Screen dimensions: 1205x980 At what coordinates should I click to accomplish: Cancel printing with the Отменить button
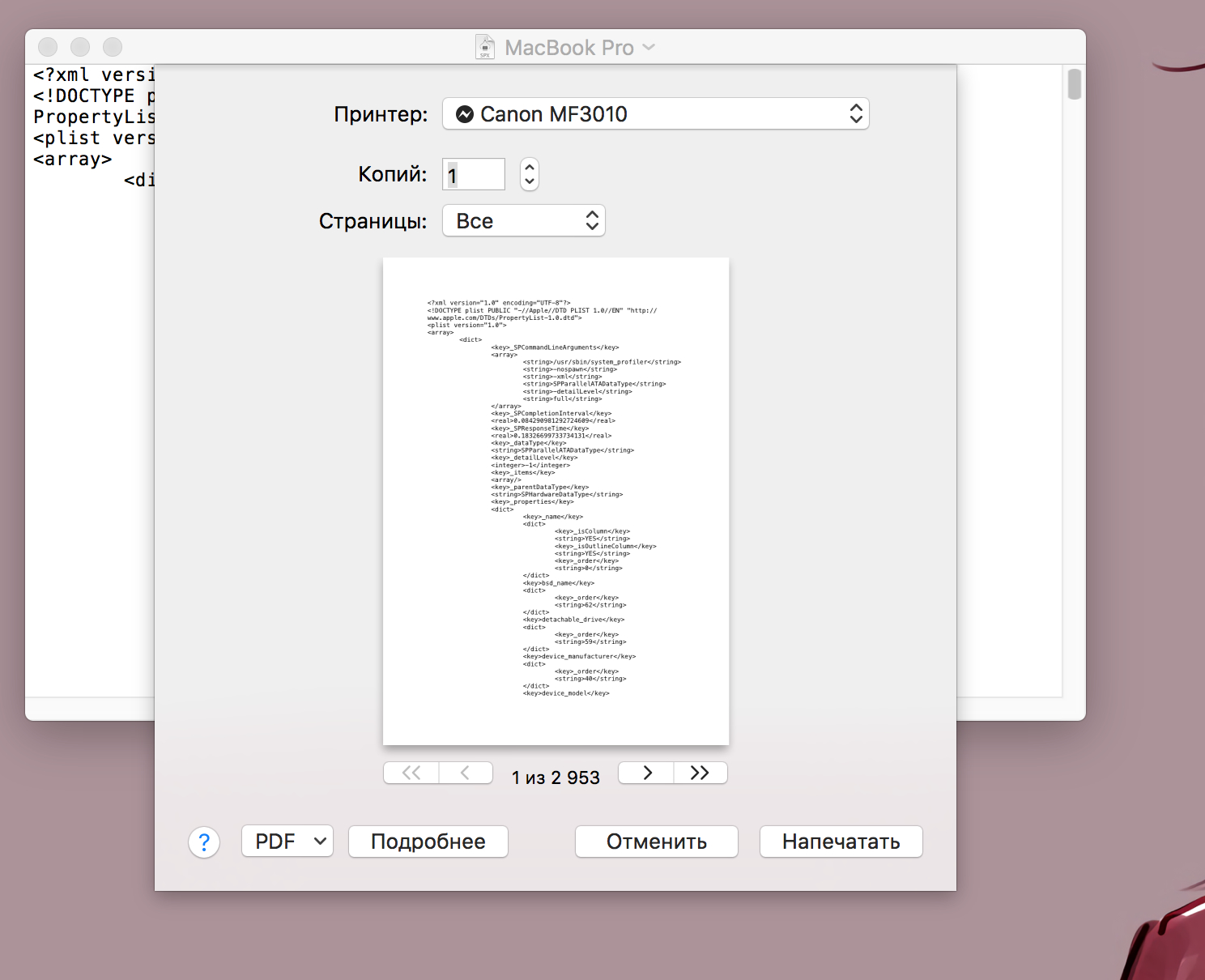(x=656, y=842)
